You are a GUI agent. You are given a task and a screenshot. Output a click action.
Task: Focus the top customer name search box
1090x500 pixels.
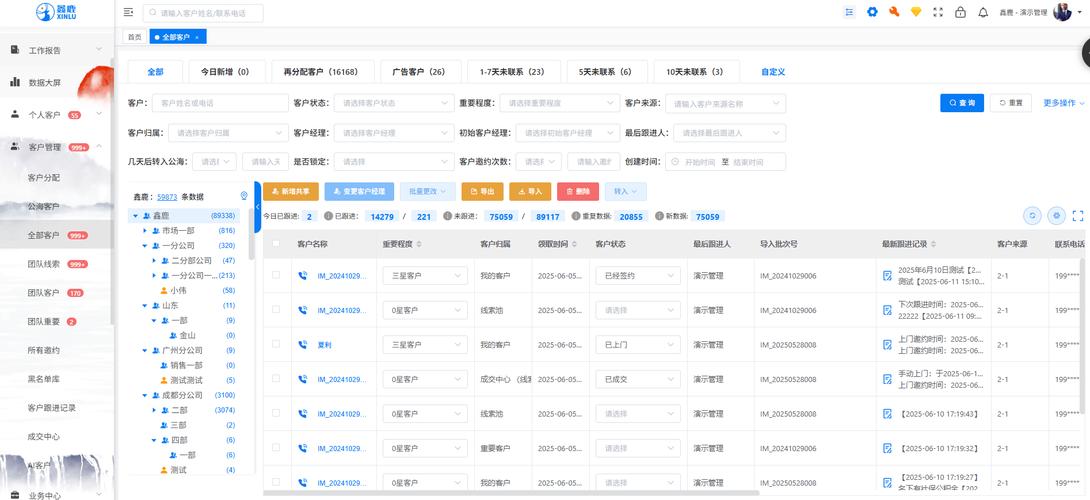click(203, 13)
